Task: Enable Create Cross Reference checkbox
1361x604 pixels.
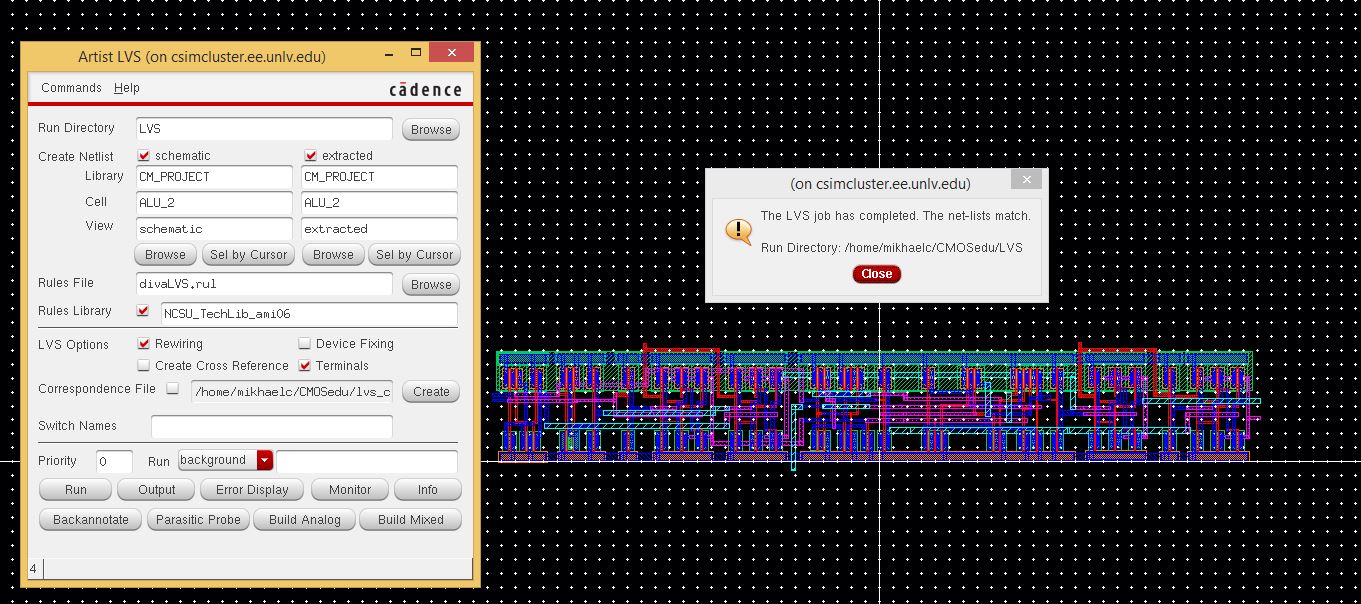Action: point(144,366)
